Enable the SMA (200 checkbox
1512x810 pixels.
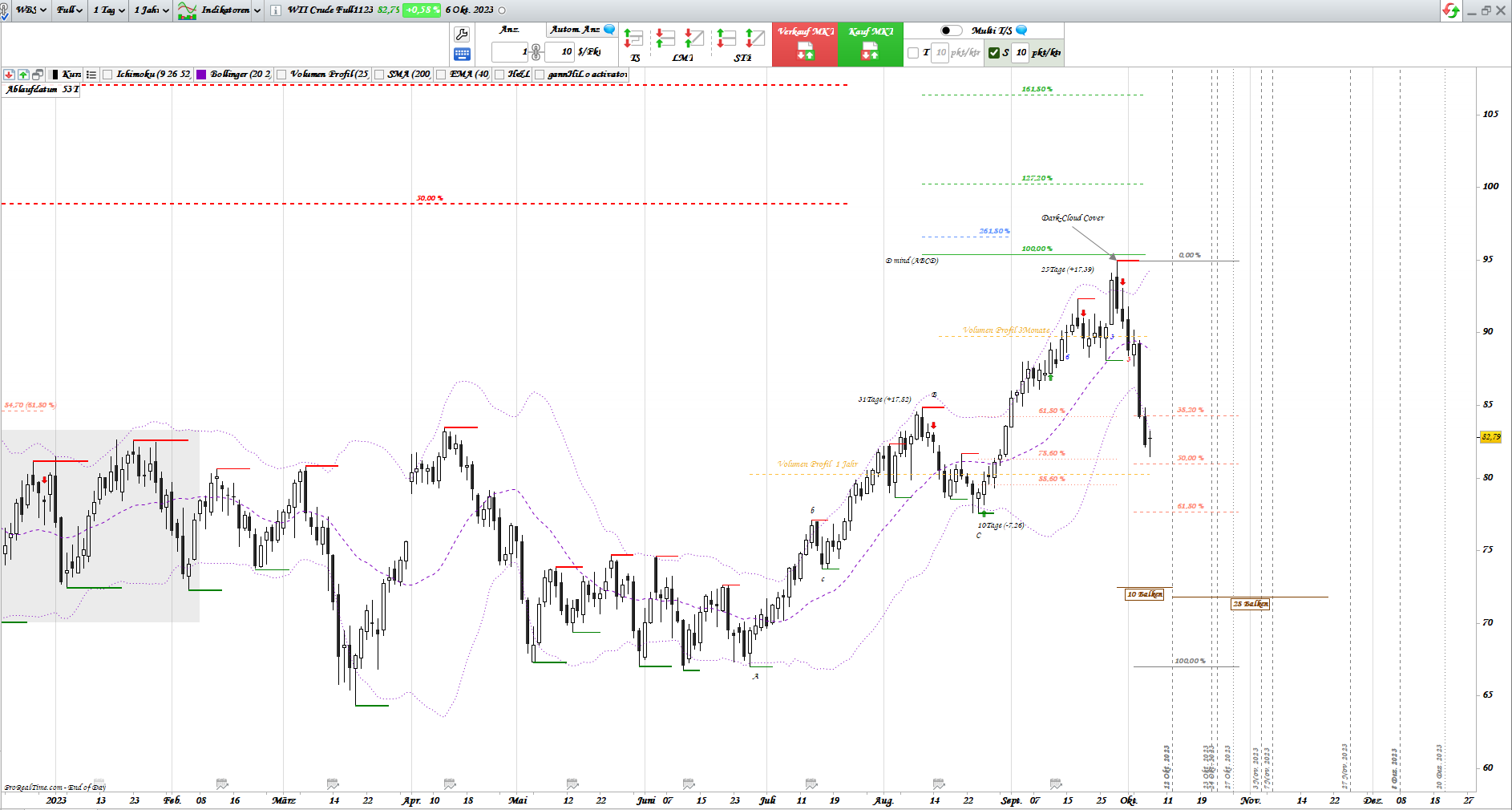(379, 75)
